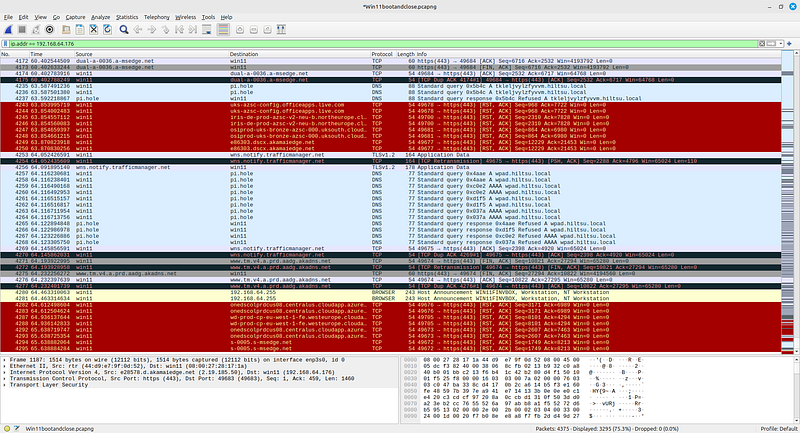Open the File menu
This screenshot has height=433, width=800.
pyautogui.click(x=8, y=17)
